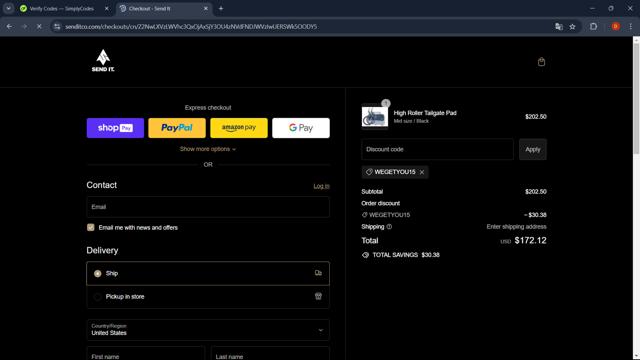
Task: Open the Country/Region dropdown
Action: [208, 330]
